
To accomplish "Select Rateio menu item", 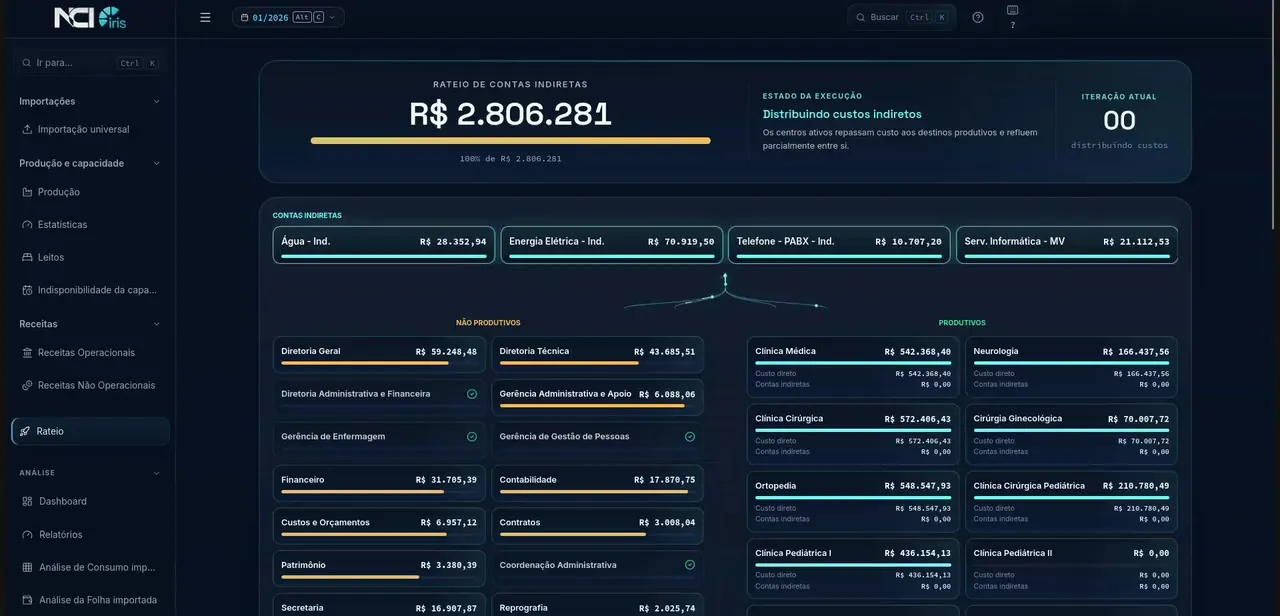I will pos(90,431).
